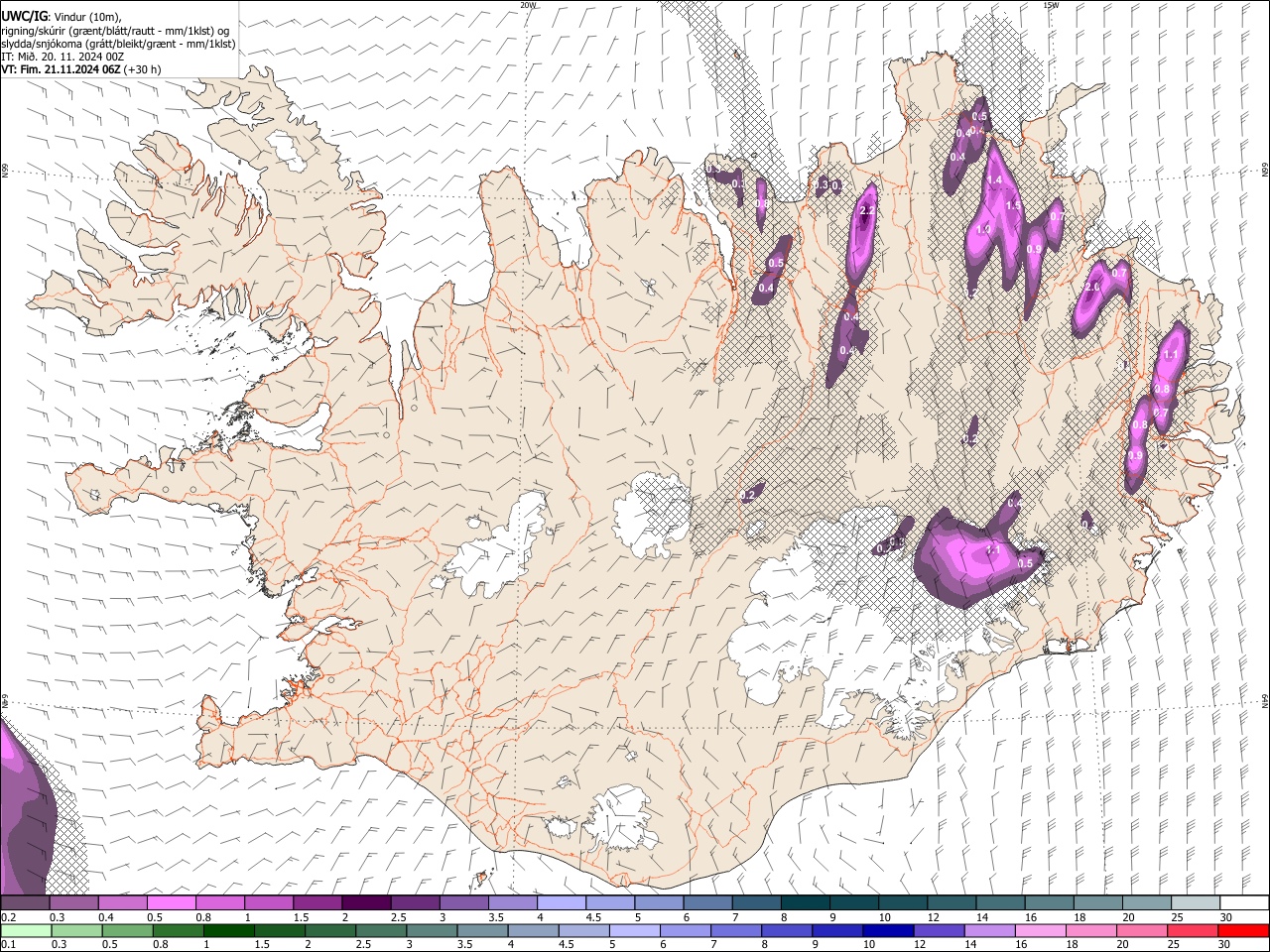Screen dimensions: 1270x952
Task: Click the '2.2' snowfall value on the map
Action: (866, 211)
